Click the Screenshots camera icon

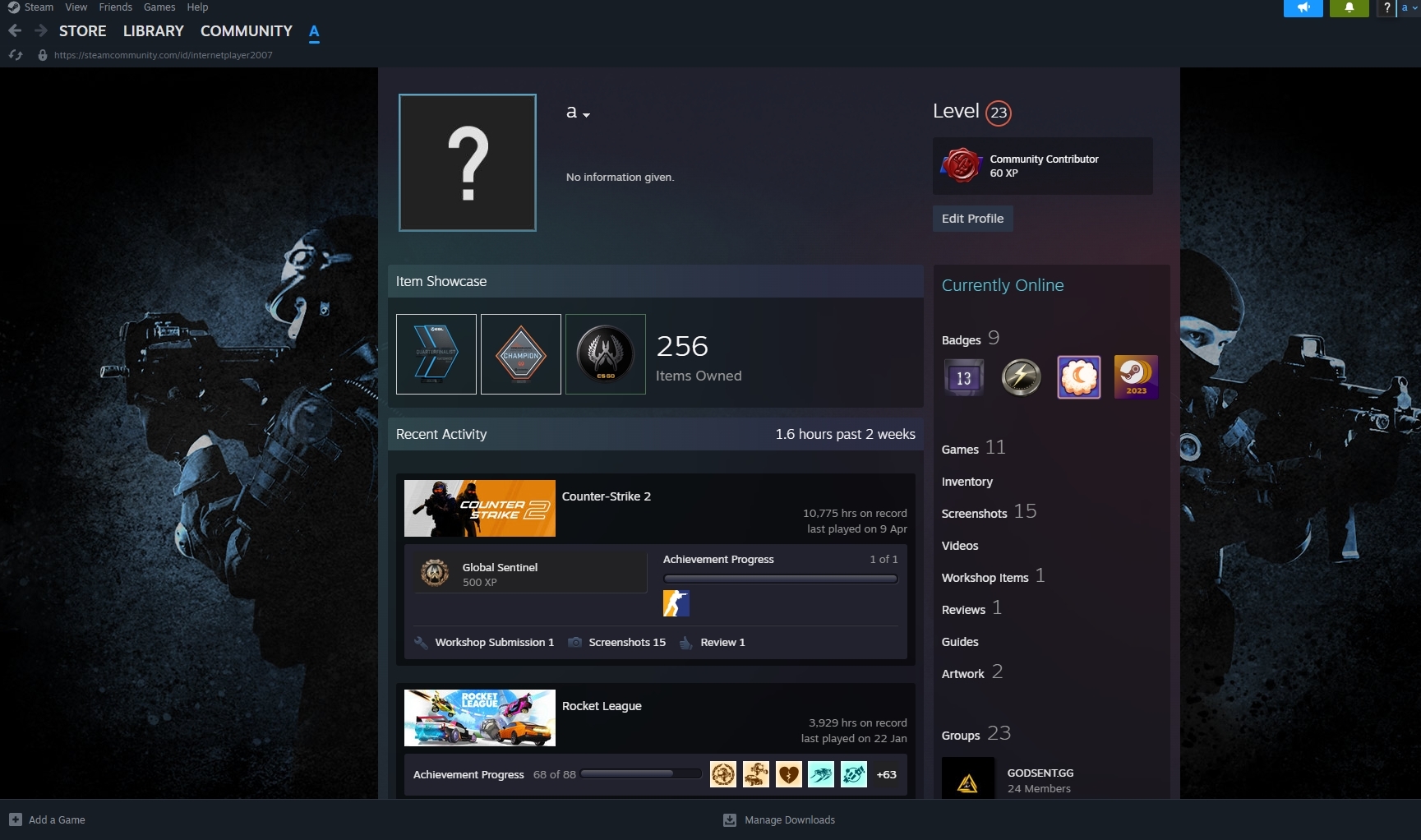tap(575, 643)
